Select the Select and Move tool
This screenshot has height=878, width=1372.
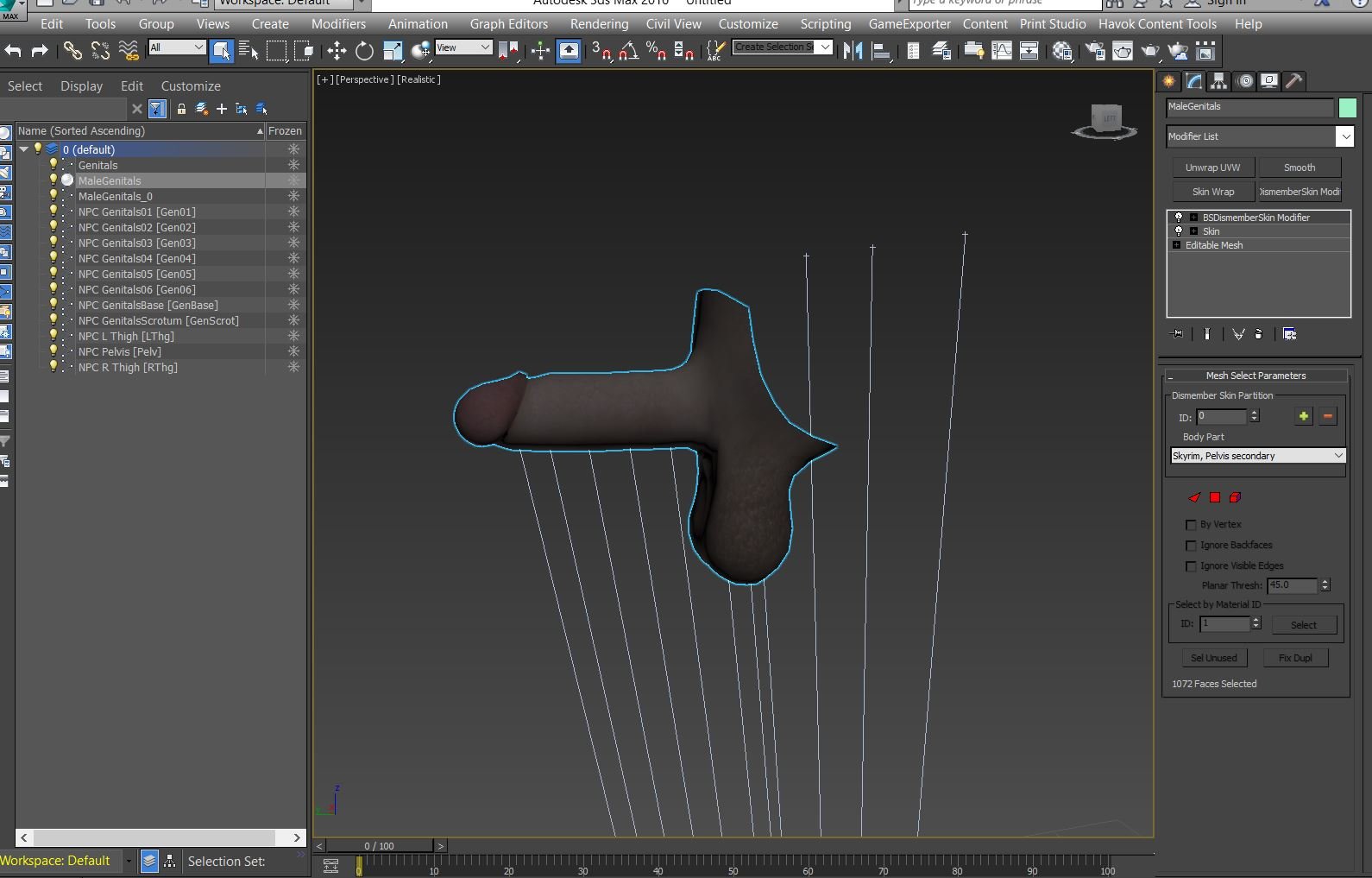(x=337, y=51)
